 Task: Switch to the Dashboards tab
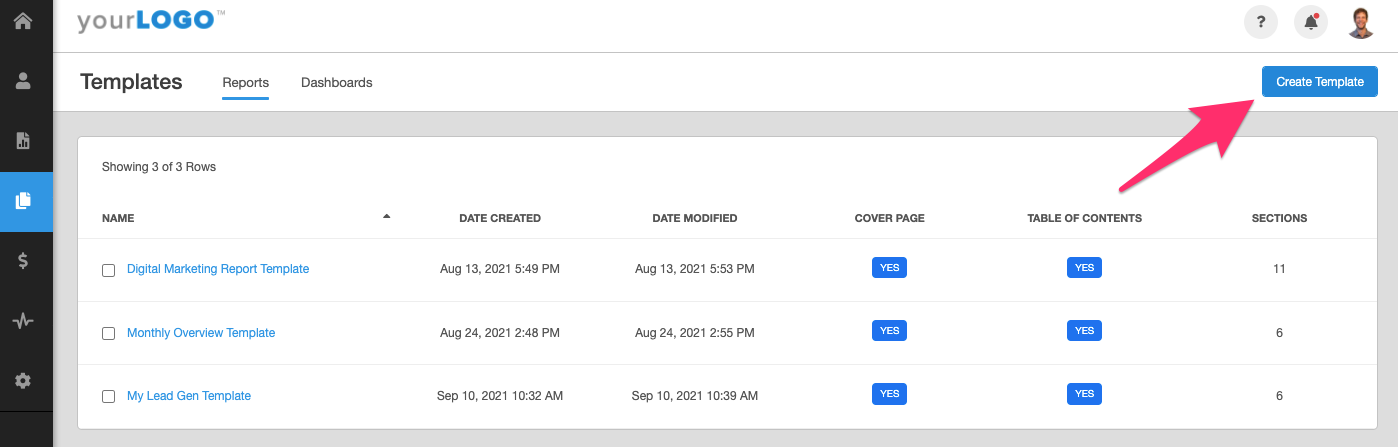[x=337, y=83]
